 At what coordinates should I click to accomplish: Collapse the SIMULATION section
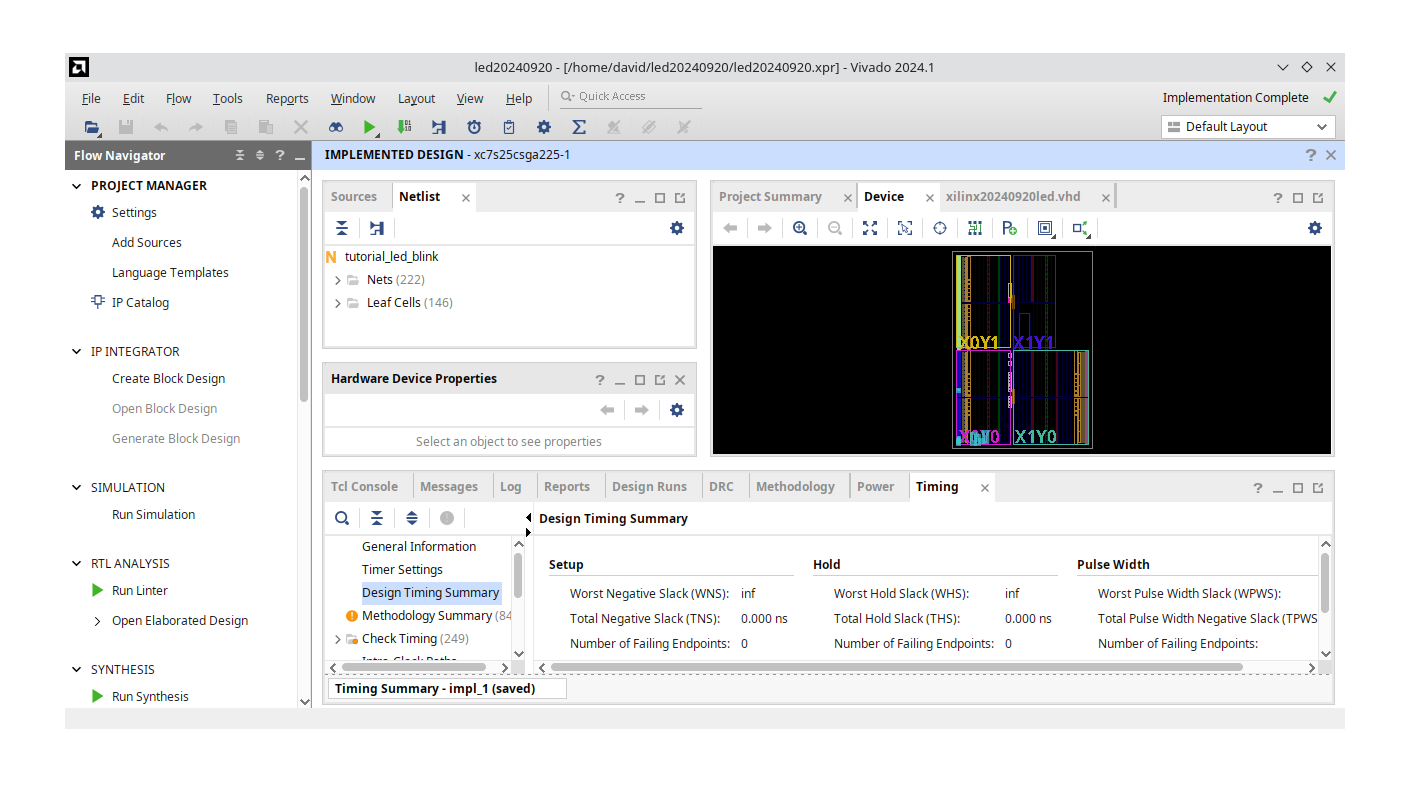click(x=76, y=487)
